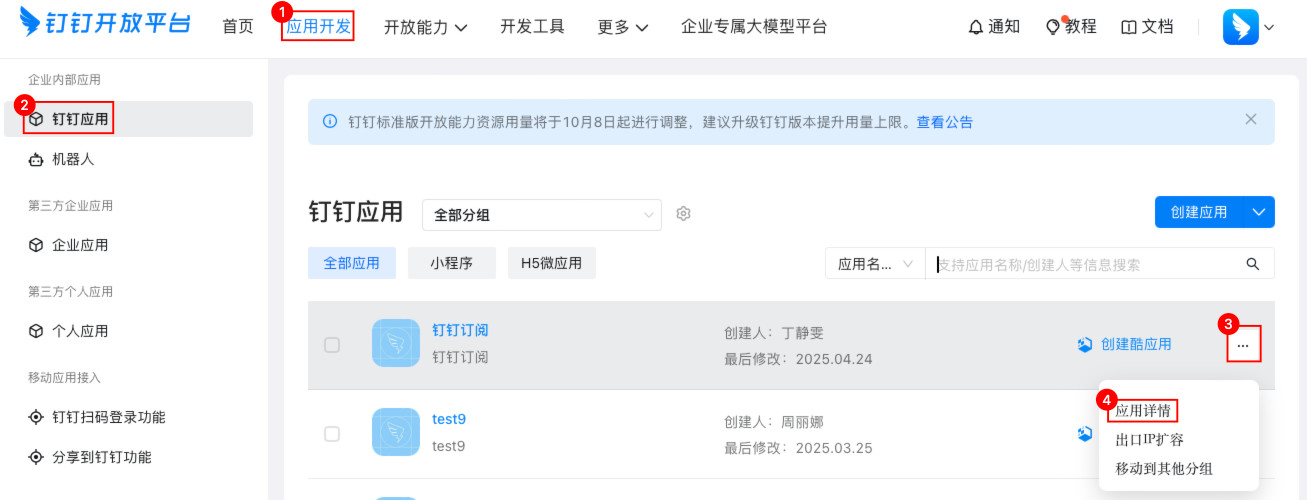Click the 创建人：丁静雯 text
The image size is (1307, 500).
point(774,333)
